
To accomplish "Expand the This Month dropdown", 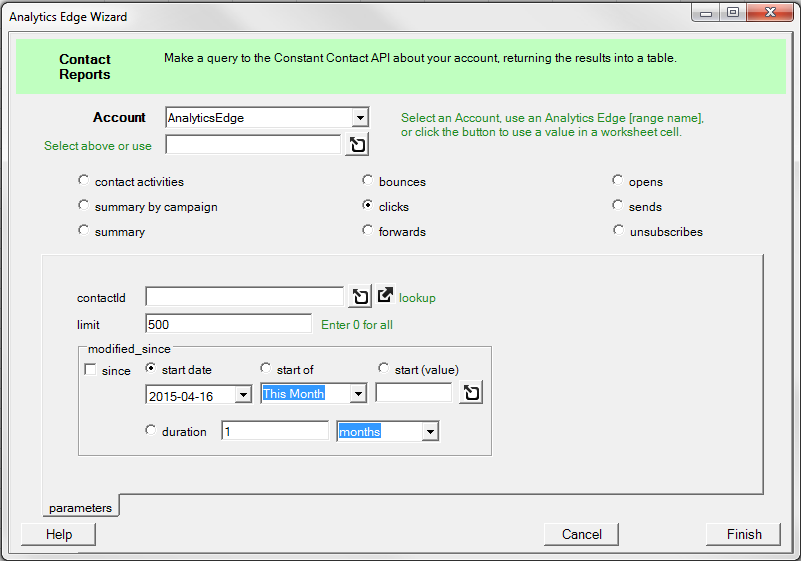I will point(358,394).
